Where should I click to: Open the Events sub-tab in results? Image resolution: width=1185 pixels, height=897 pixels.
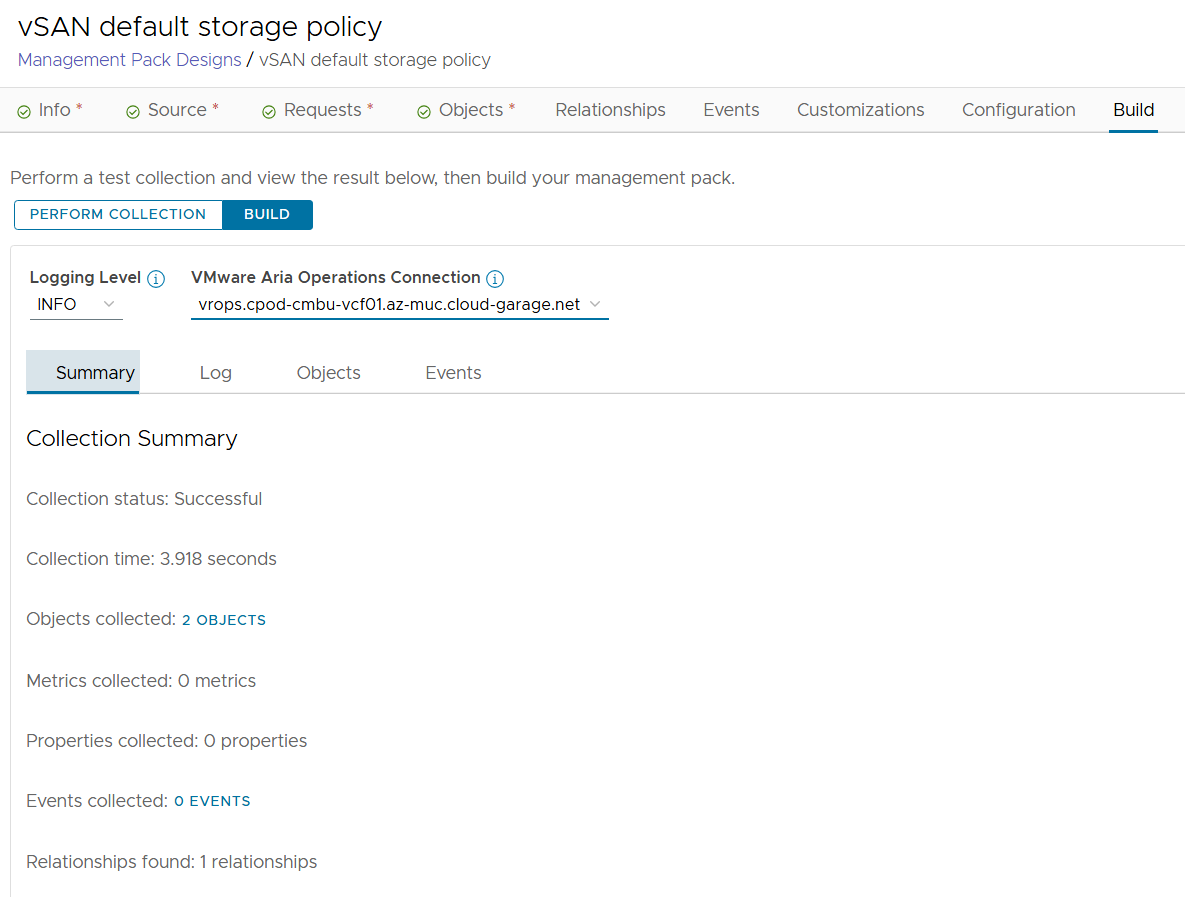(453, 373)
